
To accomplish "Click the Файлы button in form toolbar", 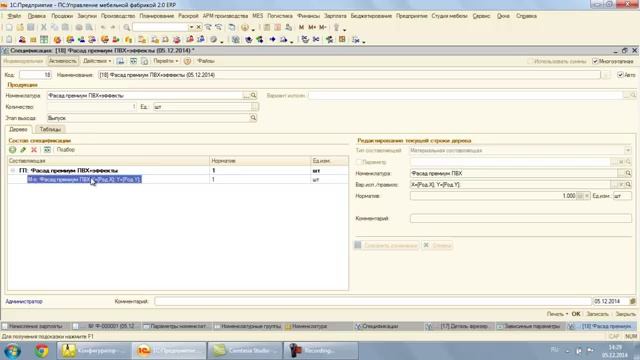I will tap(206, 61).
